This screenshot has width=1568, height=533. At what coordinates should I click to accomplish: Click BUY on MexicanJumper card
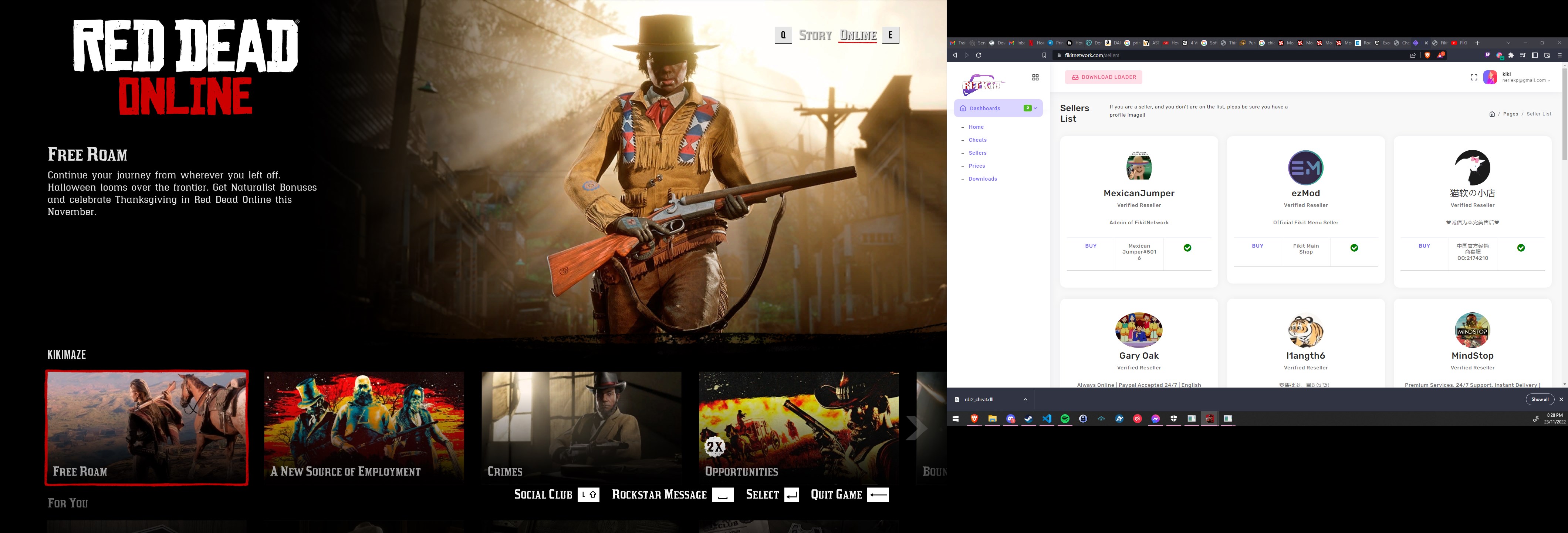(1091, 246)
